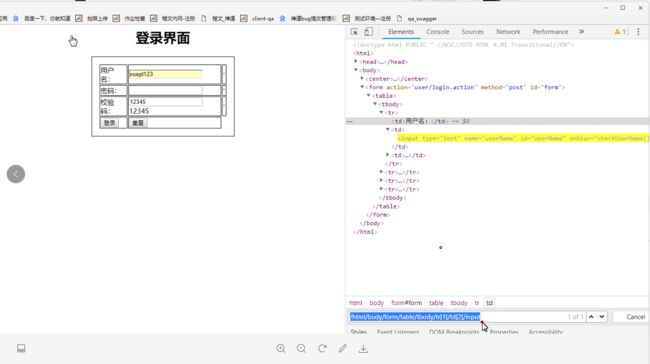Open the DevTools more tabs chevron
The height and width of the screenshot is (364, 650).
pos(582,32)
